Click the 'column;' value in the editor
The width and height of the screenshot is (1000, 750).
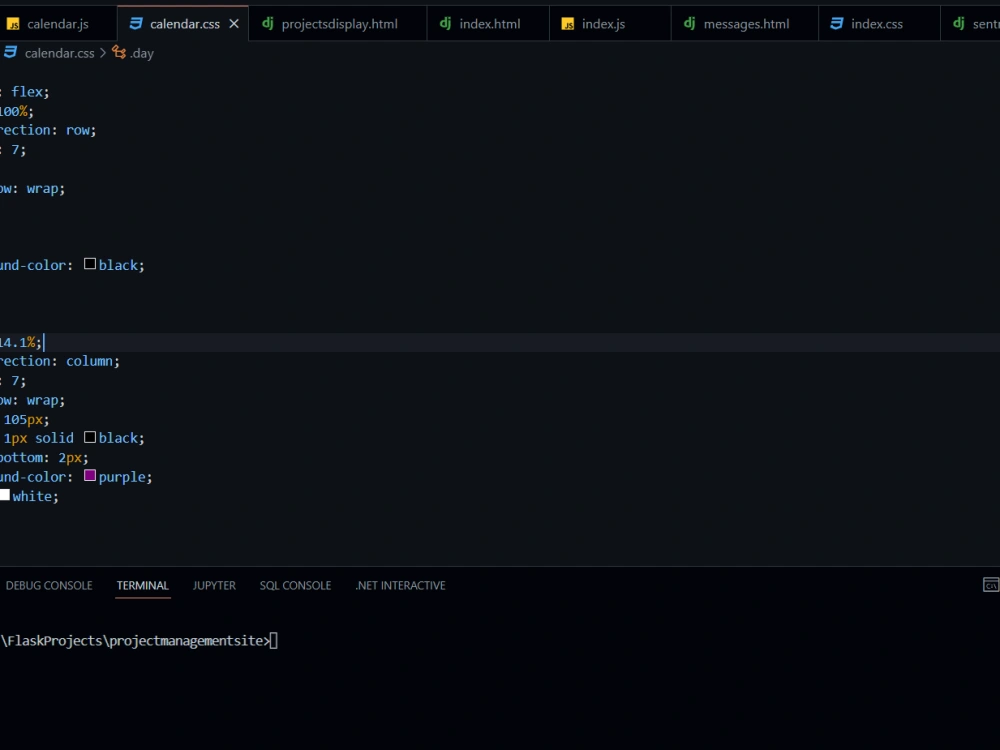tap(93, 361)
